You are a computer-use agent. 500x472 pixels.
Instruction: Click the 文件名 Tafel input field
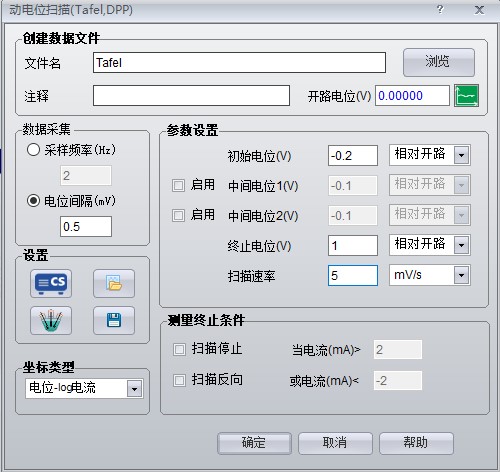(x=239, y=62)
